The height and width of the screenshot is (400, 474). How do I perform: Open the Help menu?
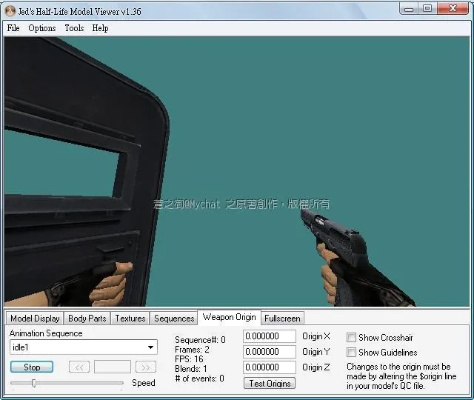pos(100,28)
